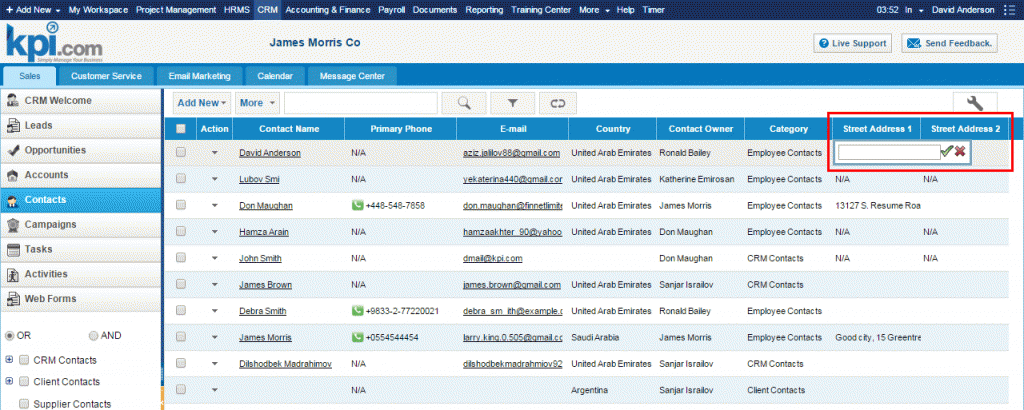Open action arrow for Hamza Arain

point(215,232)
